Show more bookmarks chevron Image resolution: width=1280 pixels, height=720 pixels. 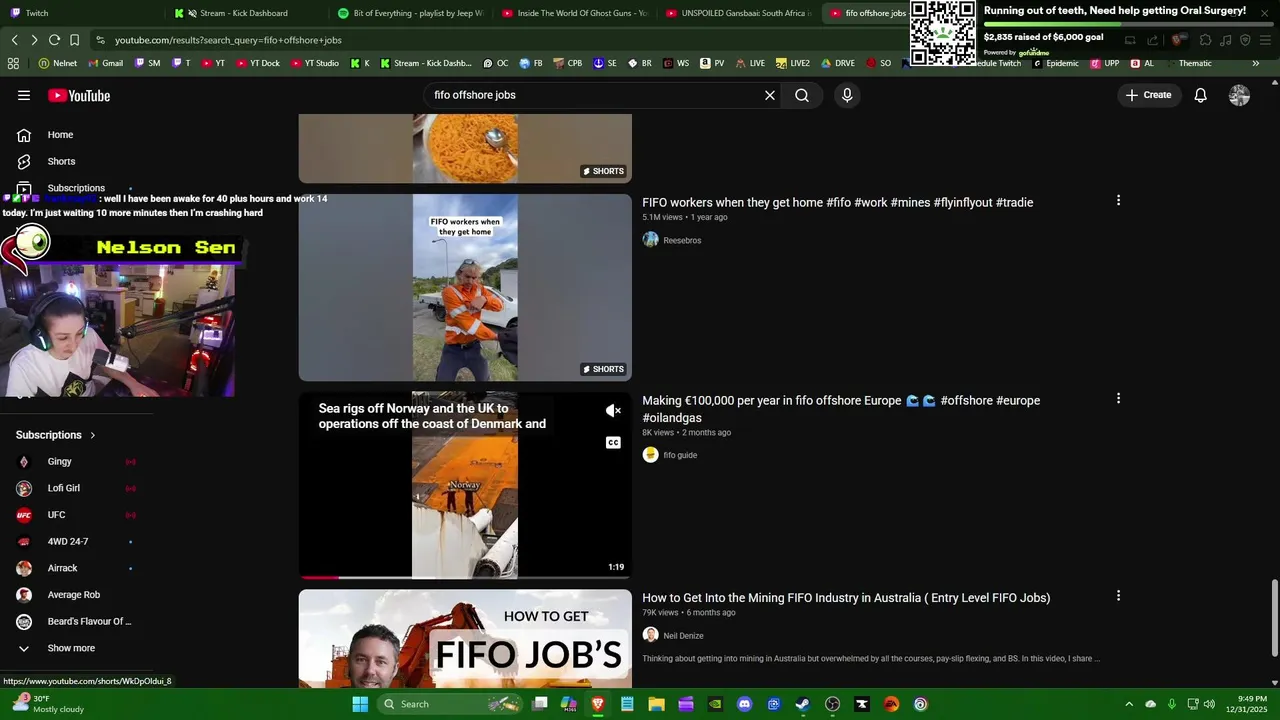(1255, 63)
